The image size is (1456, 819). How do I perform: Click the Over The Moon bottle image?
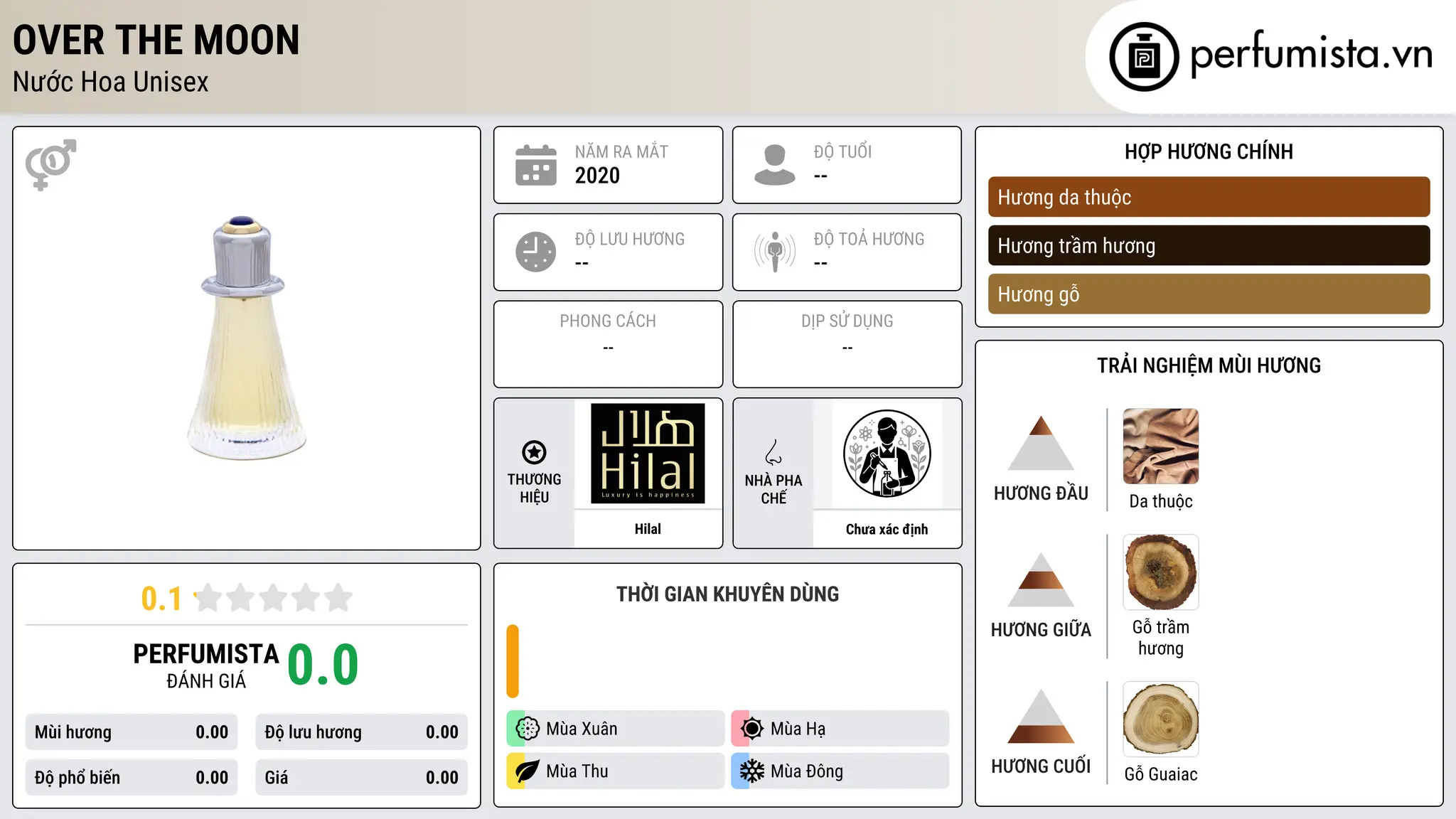click(246, 338)
